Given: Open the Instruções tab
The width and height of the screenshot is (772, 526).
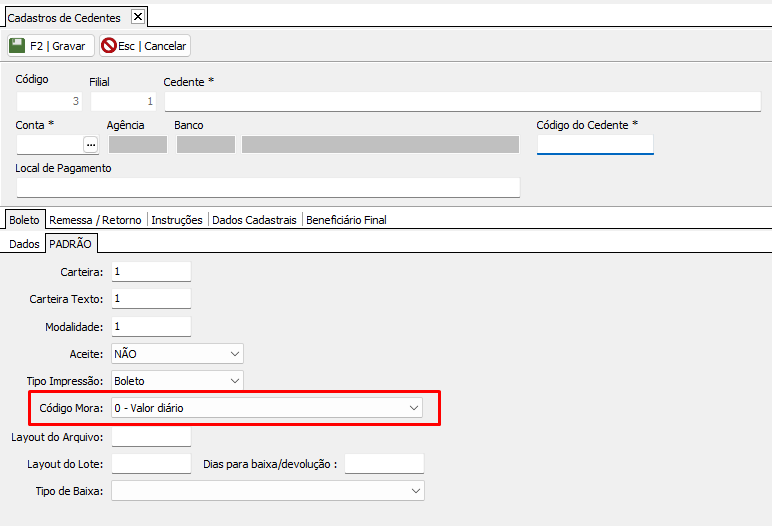Looking at the screenshot, I should [x=177, y=220].
